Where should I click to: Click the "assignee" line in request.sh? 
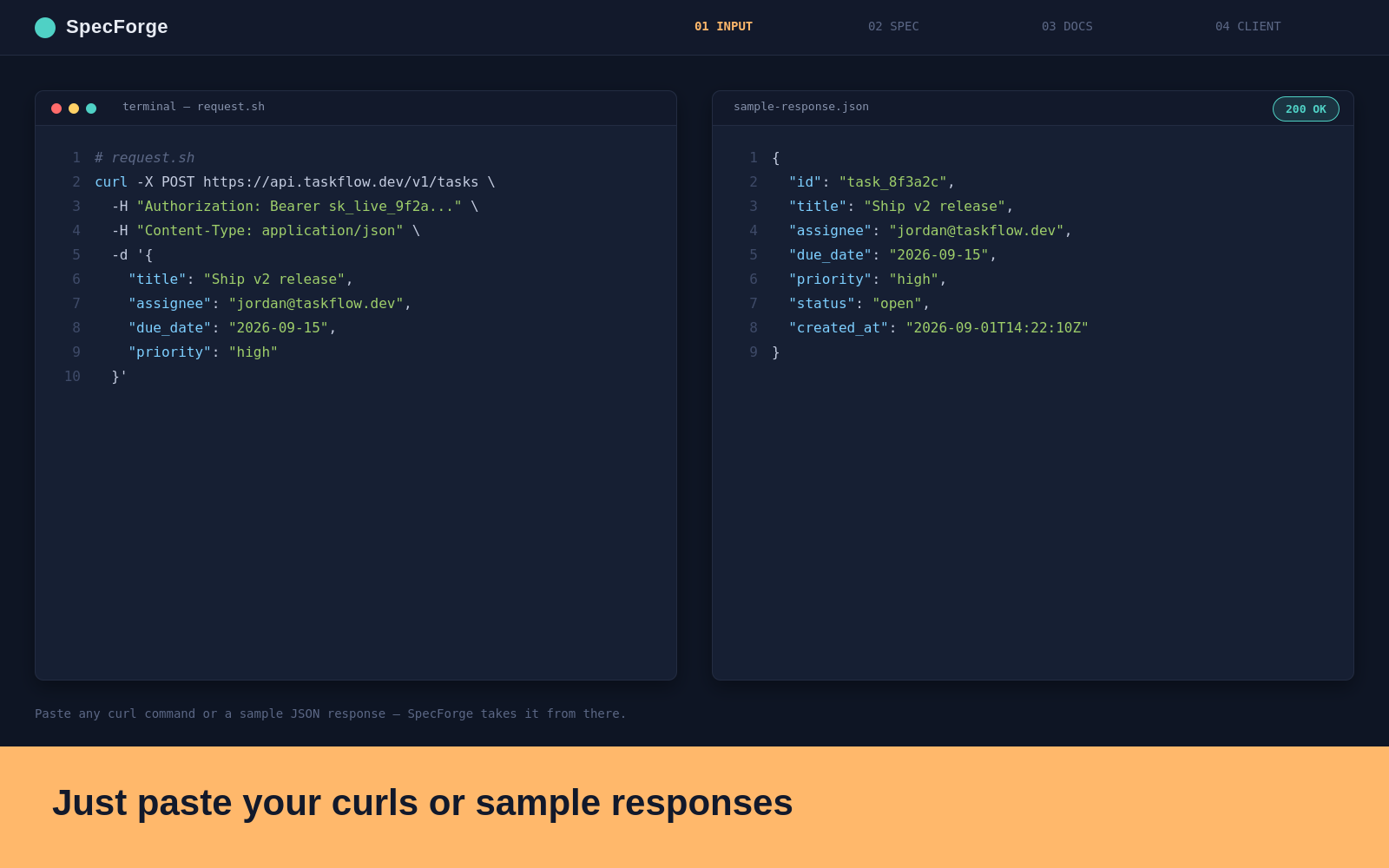pyautogui.click(x=270, y=304)
